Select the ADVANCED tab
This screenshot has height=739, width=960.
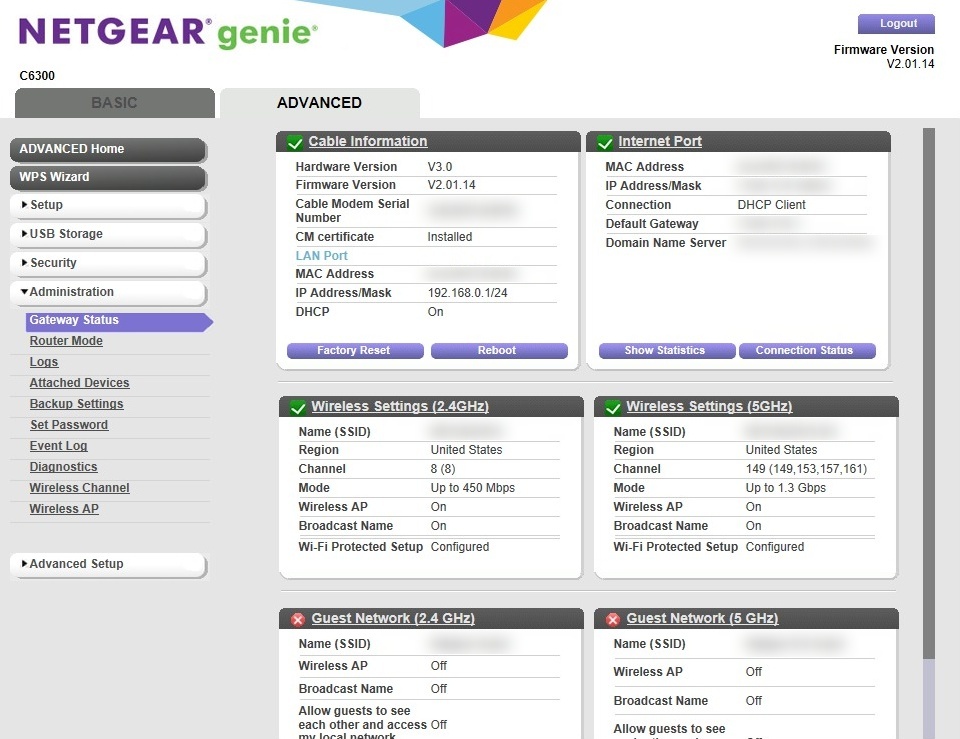[x=320, y=103]
